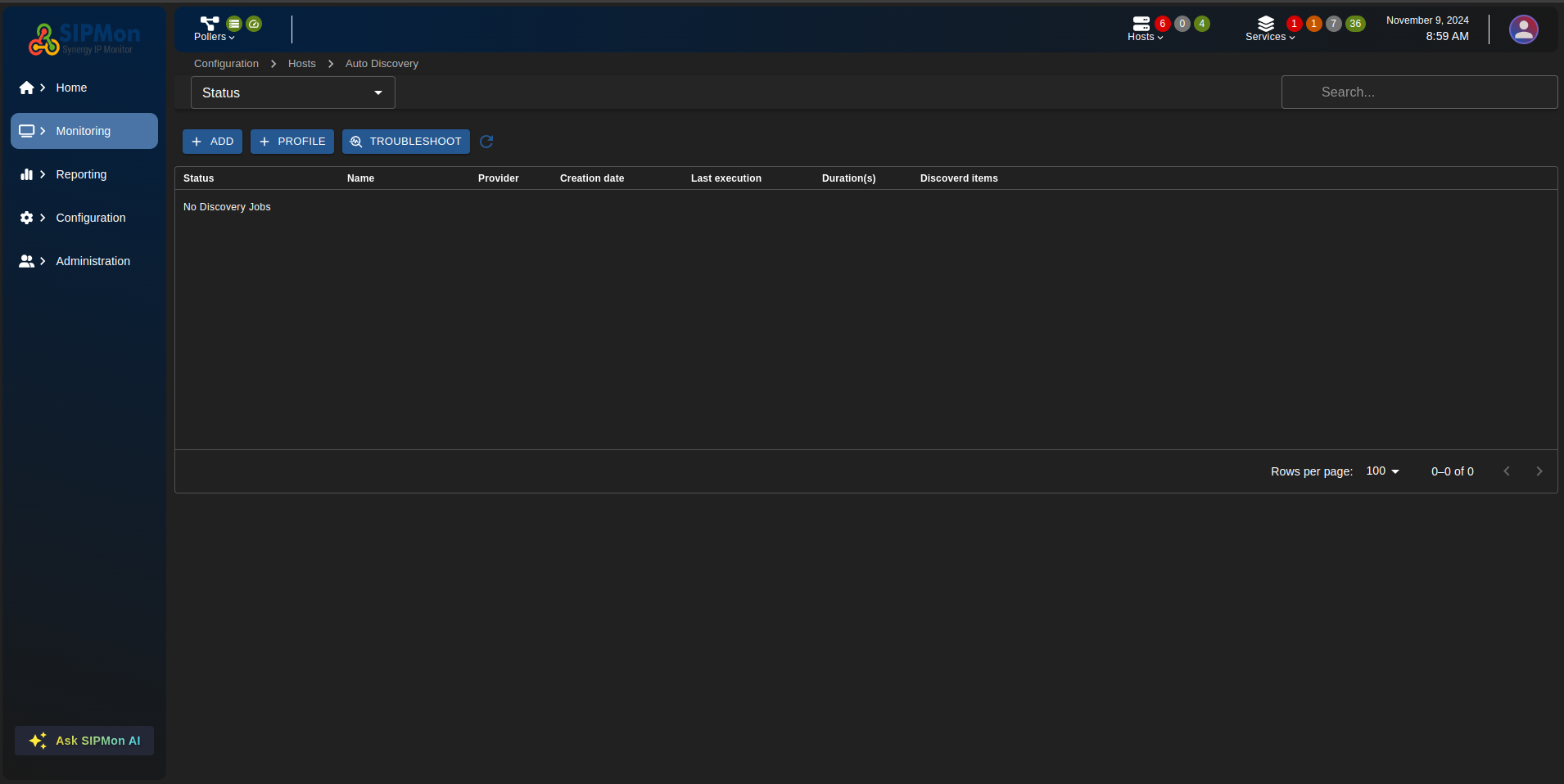
Task: Click the green services OK badge showing 36
Action: pyautogui.click(x=1355, y=24)
